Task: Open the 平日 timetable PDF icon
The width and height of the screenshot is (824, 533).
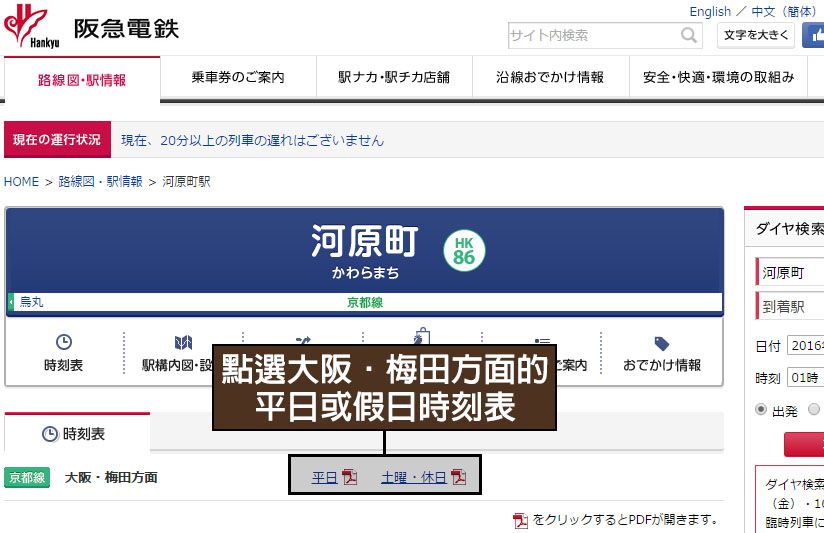Action: coord(349,477)
